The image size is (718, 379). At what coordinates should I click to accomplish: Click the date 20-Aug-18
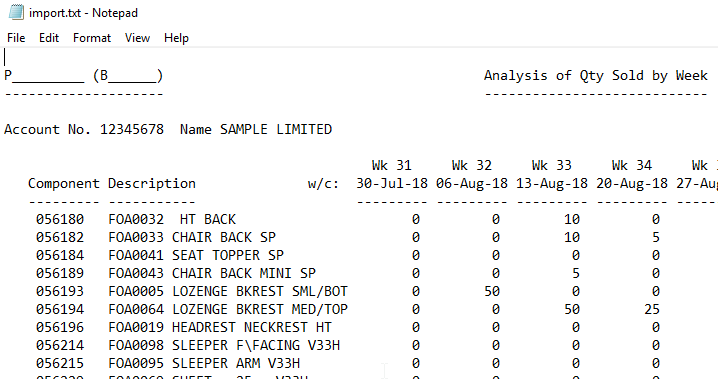coord(632,184)
